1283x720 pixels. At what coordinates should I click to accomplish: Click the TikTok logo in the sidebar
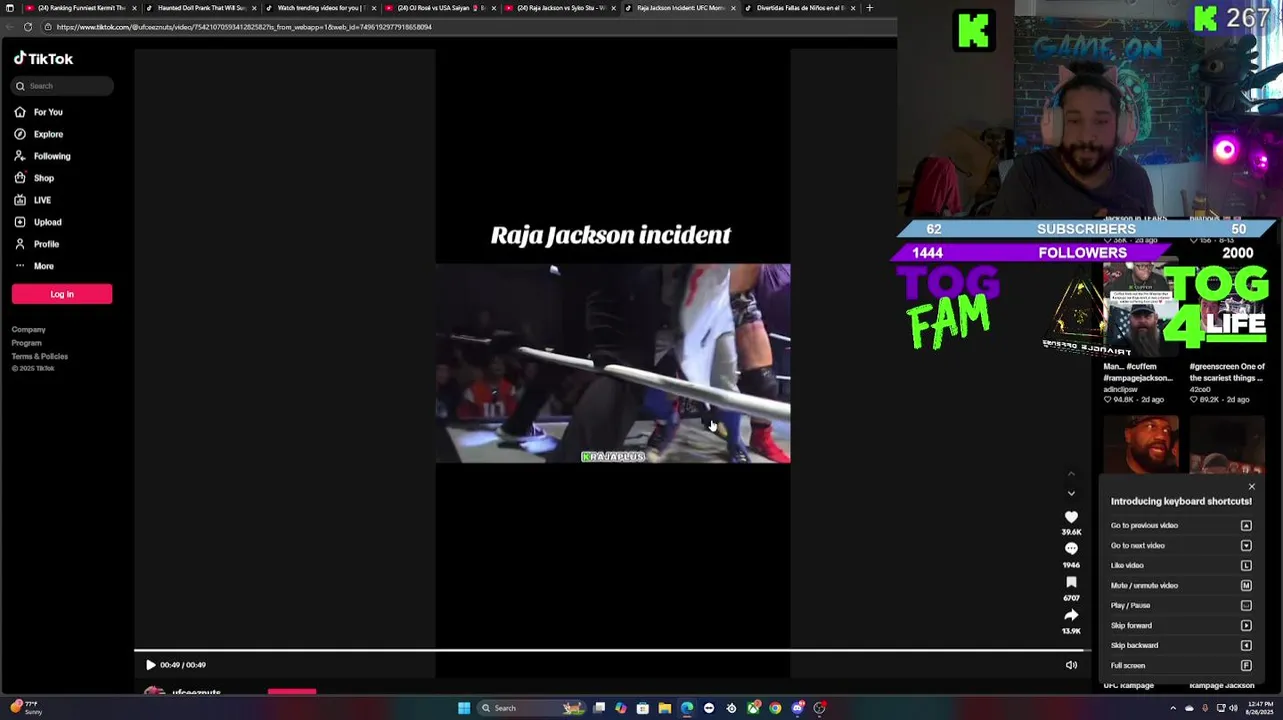tap(43, 59)
